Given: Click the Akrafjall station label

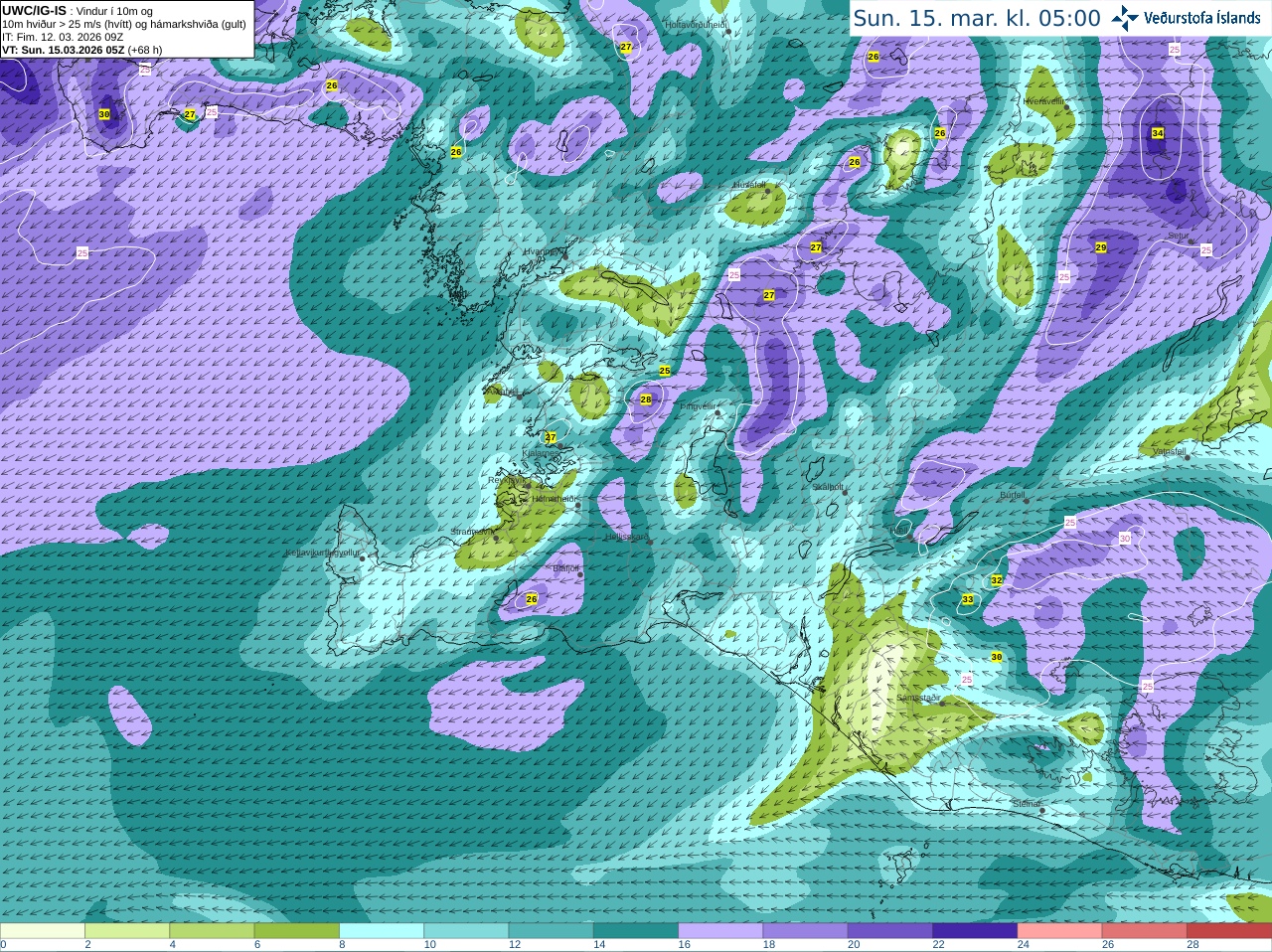Looking at the screenshot, I should (x=501, y=392).
